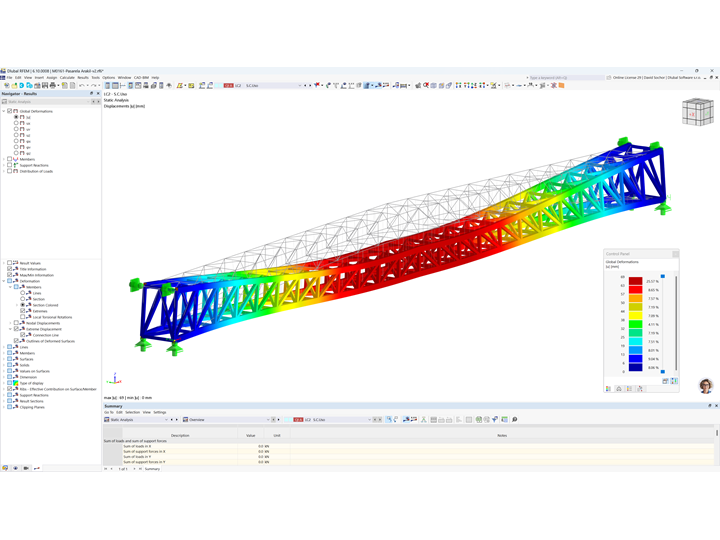This screenshot has height=540, width=720.
Task: Click the Save icon in the main toolbar
Action: click(45, 85)
